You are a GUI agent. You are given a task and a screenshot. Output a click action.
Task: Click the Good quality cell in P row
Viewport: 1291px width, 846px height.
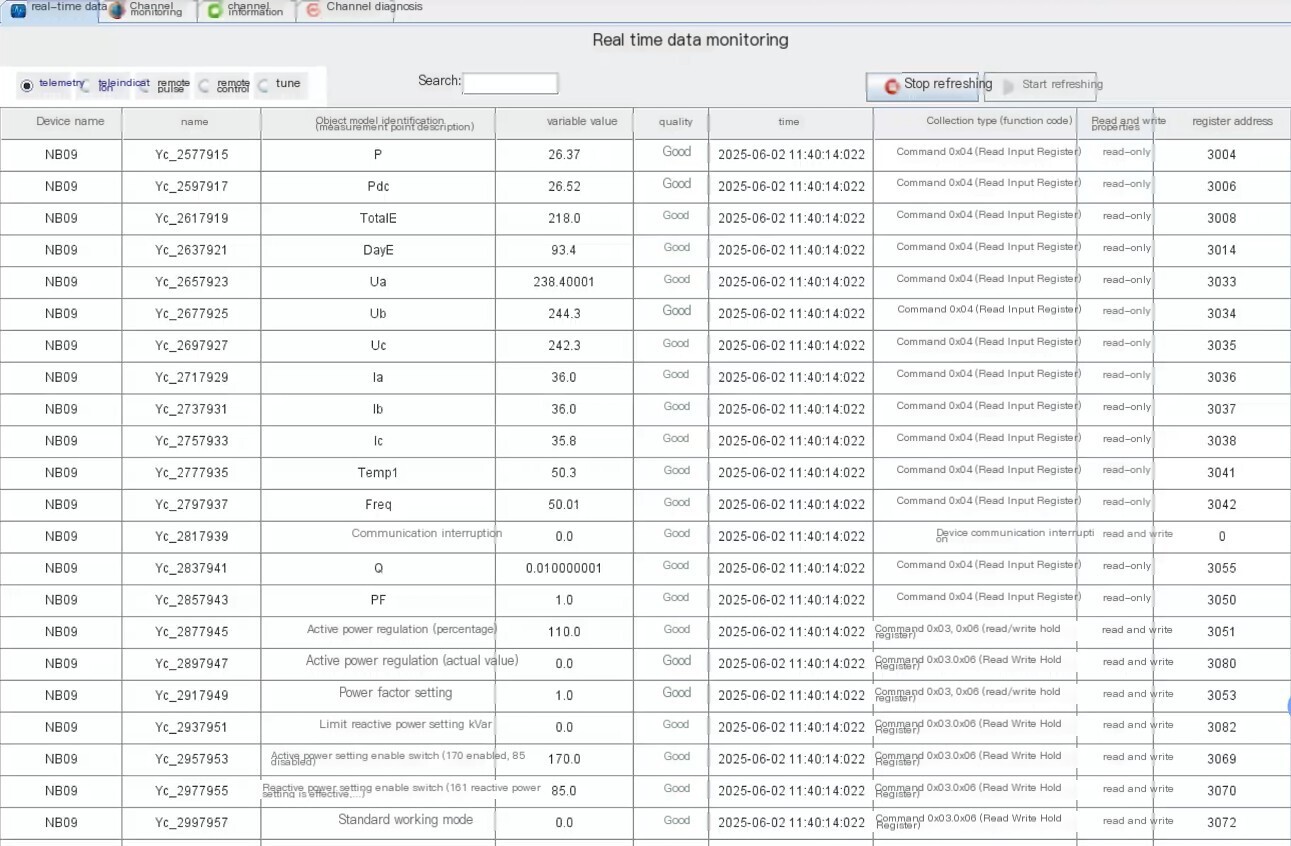coord(671,155)
